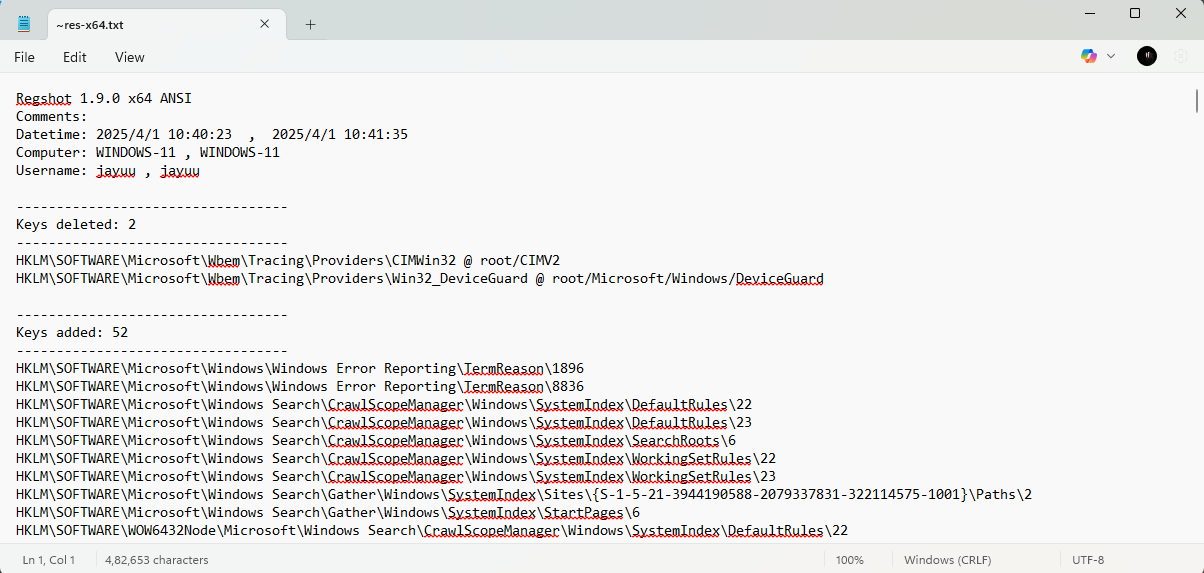This screenshot has width=1204, height=573.
Task: Open Notepad settings gear icon
Action: click(1181, 56)
